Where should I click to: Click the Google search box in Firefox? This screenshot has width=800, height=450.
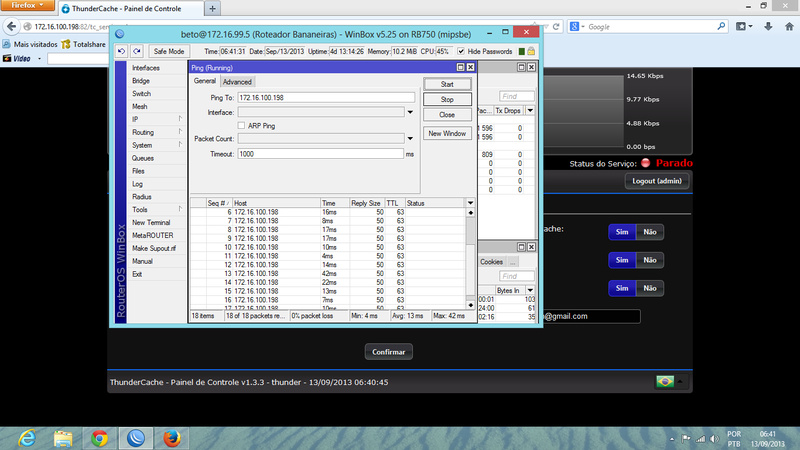pyautogui.click(x=651, y=27)
